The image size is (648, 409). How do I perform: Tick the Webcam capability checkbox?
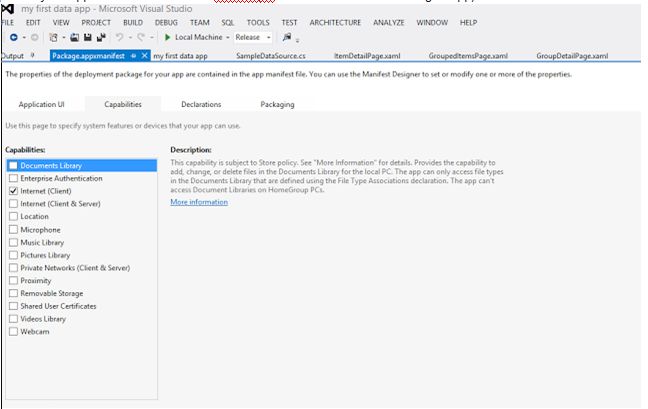(13, 331)
